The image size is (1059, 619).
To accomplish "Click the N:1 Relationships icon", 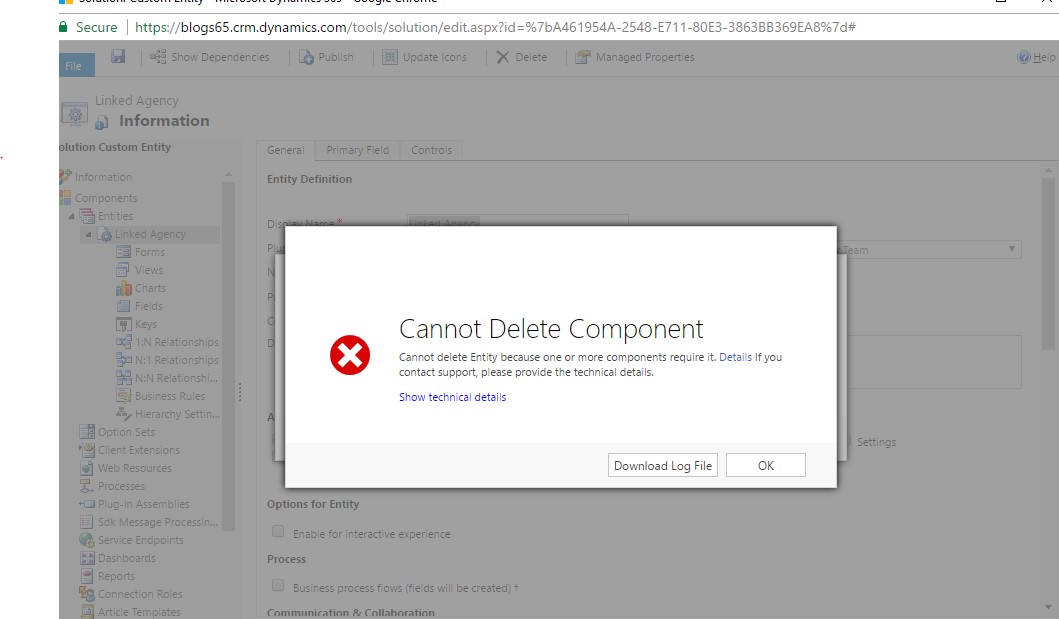I will pyautogui.click(x=123, y=360).
